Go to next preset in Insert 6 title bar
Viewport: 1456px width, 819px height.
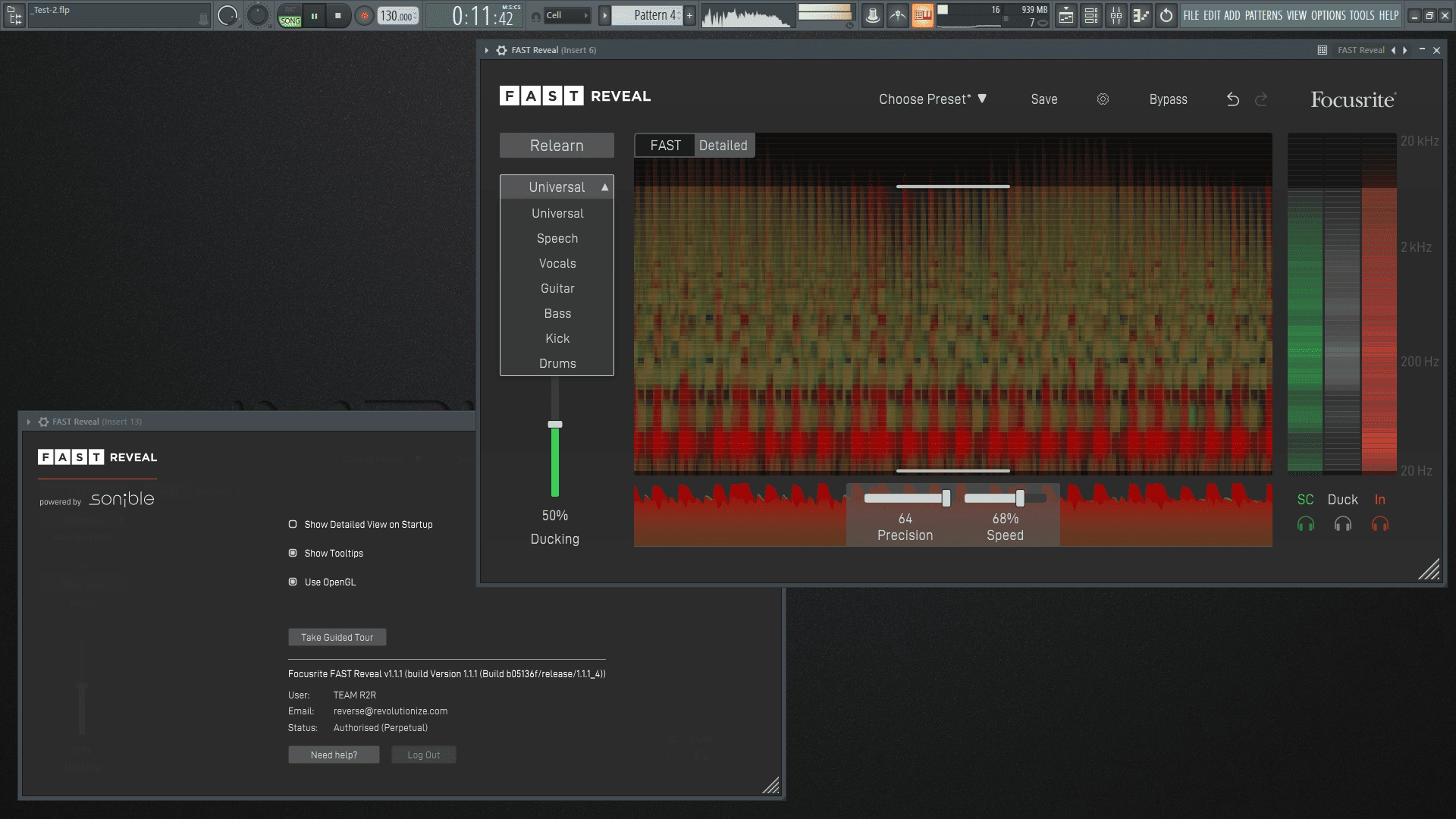(1405, 50)
